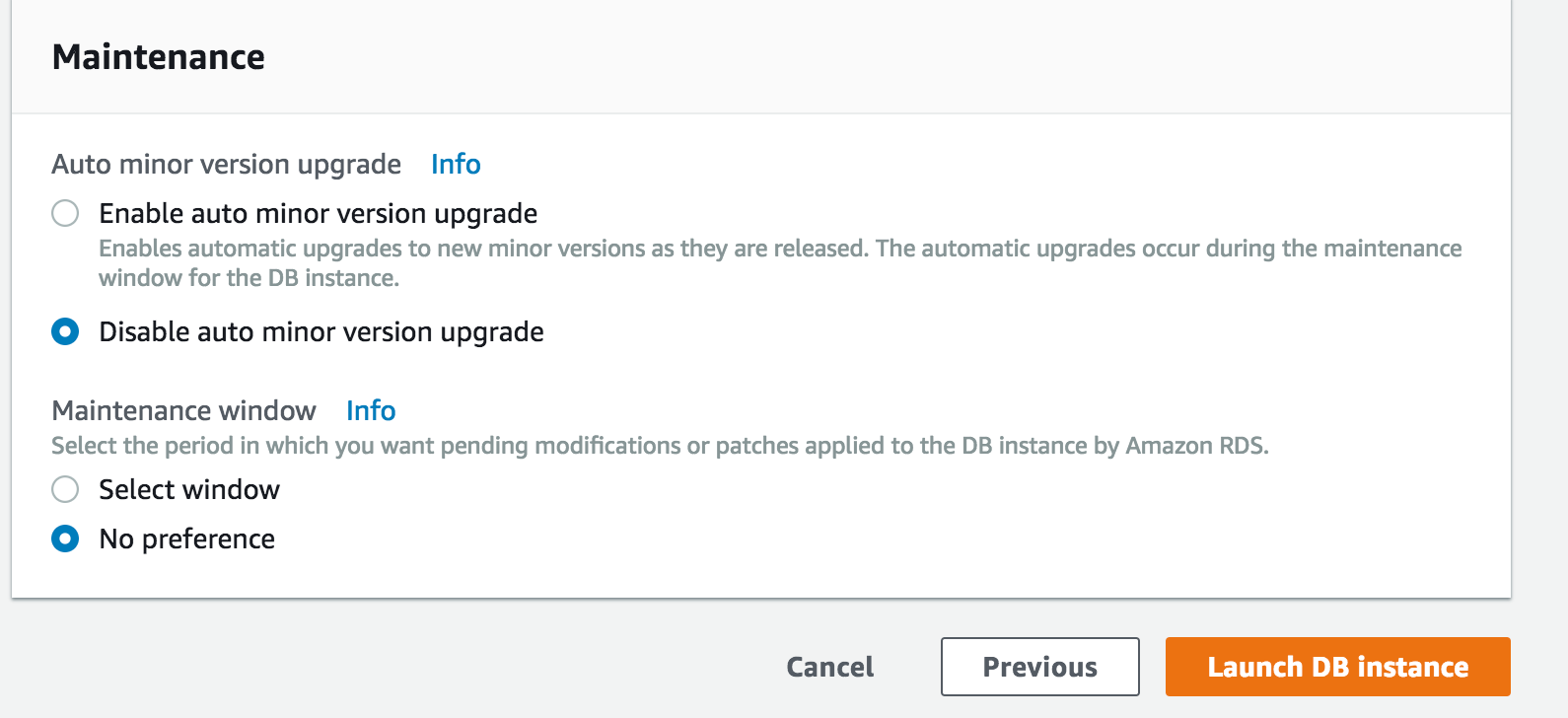Click the 'Auto minor version upgrade' field label

pos(227,164)
